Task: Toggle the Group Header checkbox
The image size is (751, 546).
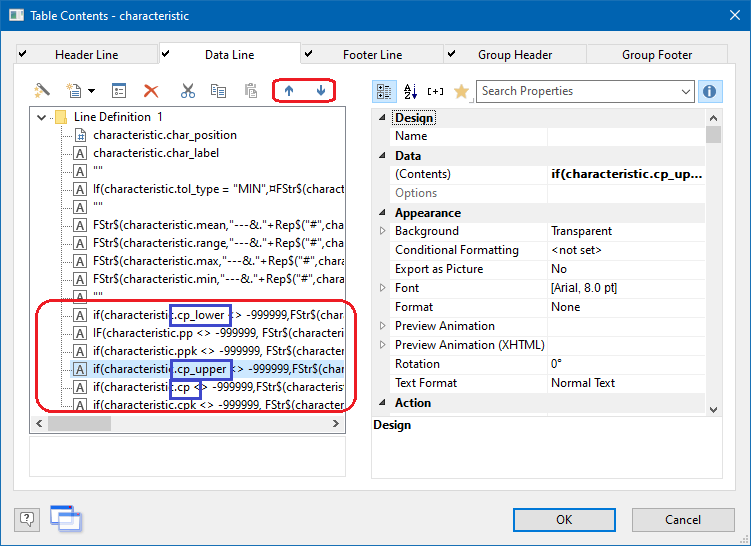Action: point(451,54)
